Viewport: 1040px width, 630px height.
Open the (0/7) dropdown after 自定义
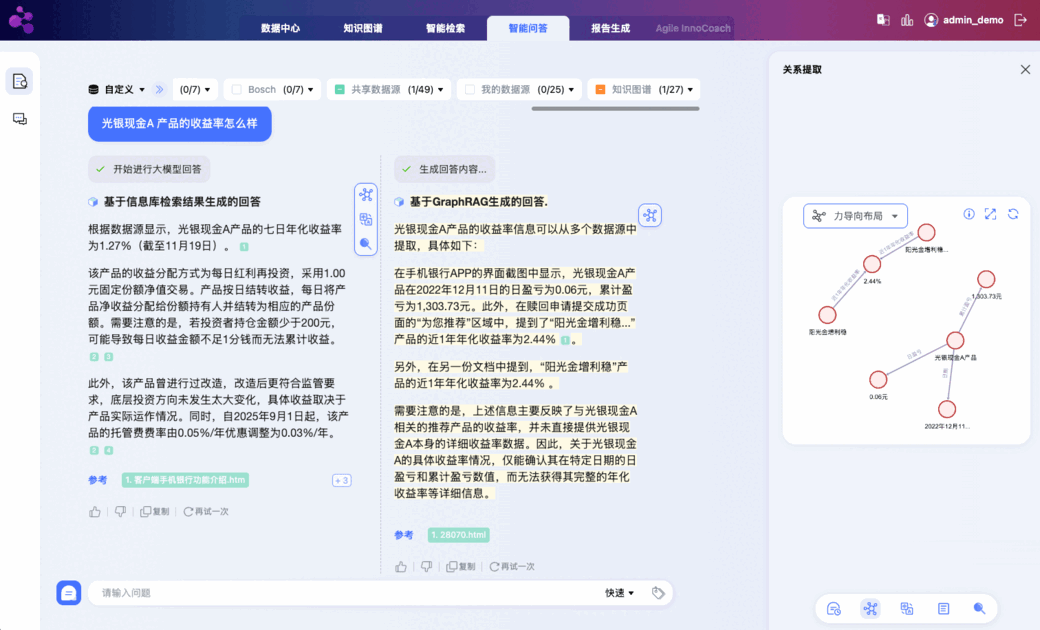point(195,90)
